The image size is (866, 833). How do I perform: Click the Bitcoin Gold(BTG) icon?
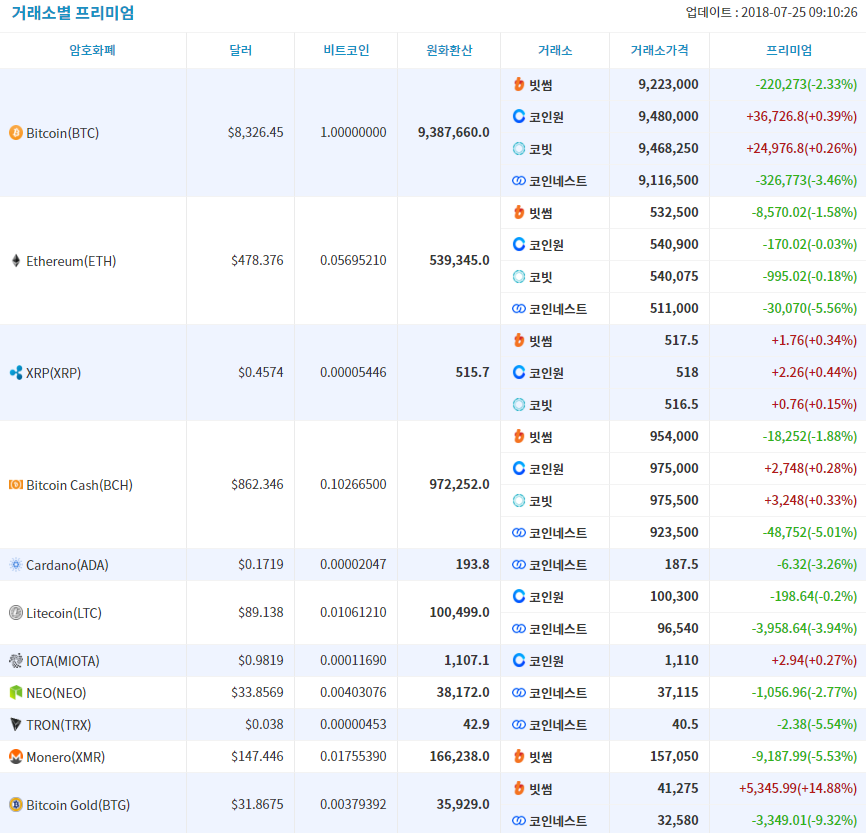pyautogui.click(x=16, y=804)
